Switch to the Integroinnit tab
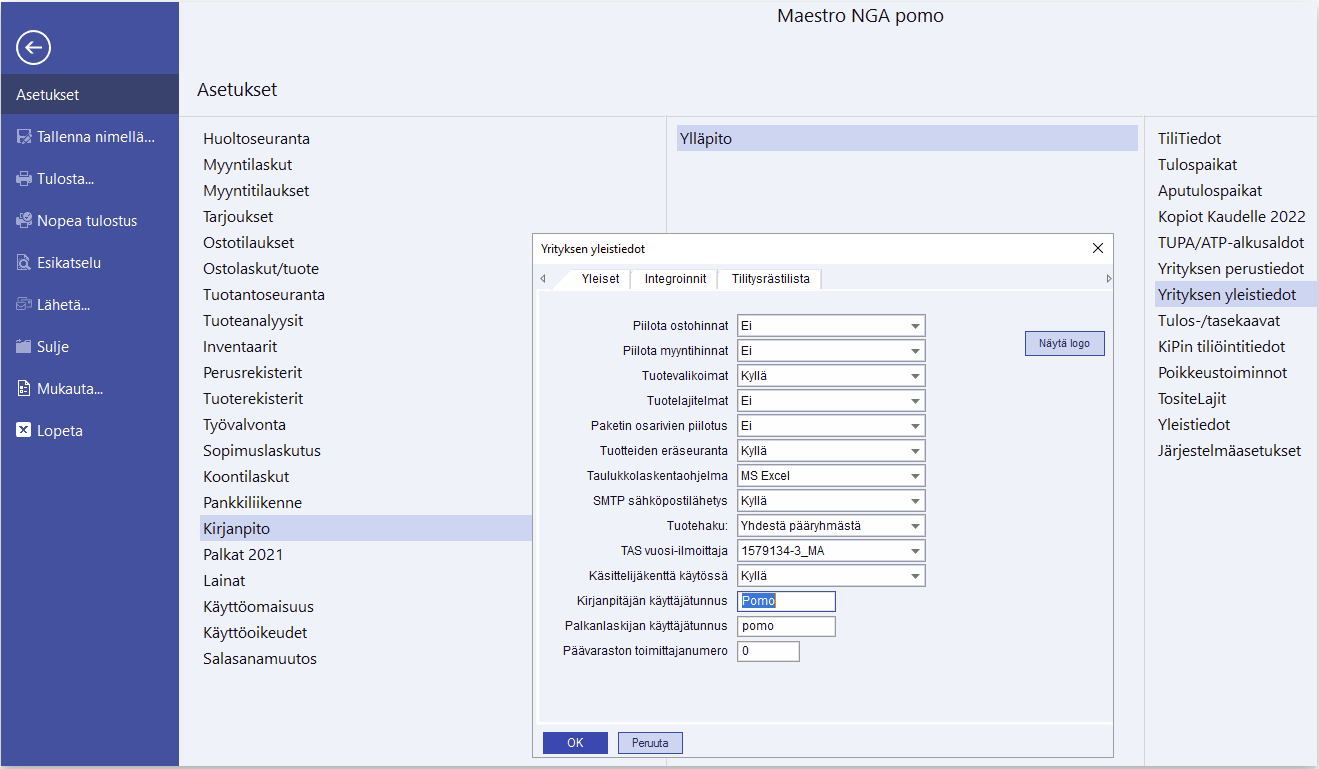The image size is (1319, 769). tap(675, 279)
